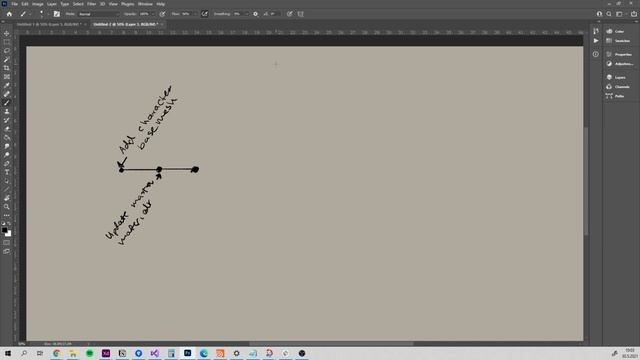Toggle symmetry paint options butterfly icon
This screenshot has height=360, width=640.
[300, 14]
